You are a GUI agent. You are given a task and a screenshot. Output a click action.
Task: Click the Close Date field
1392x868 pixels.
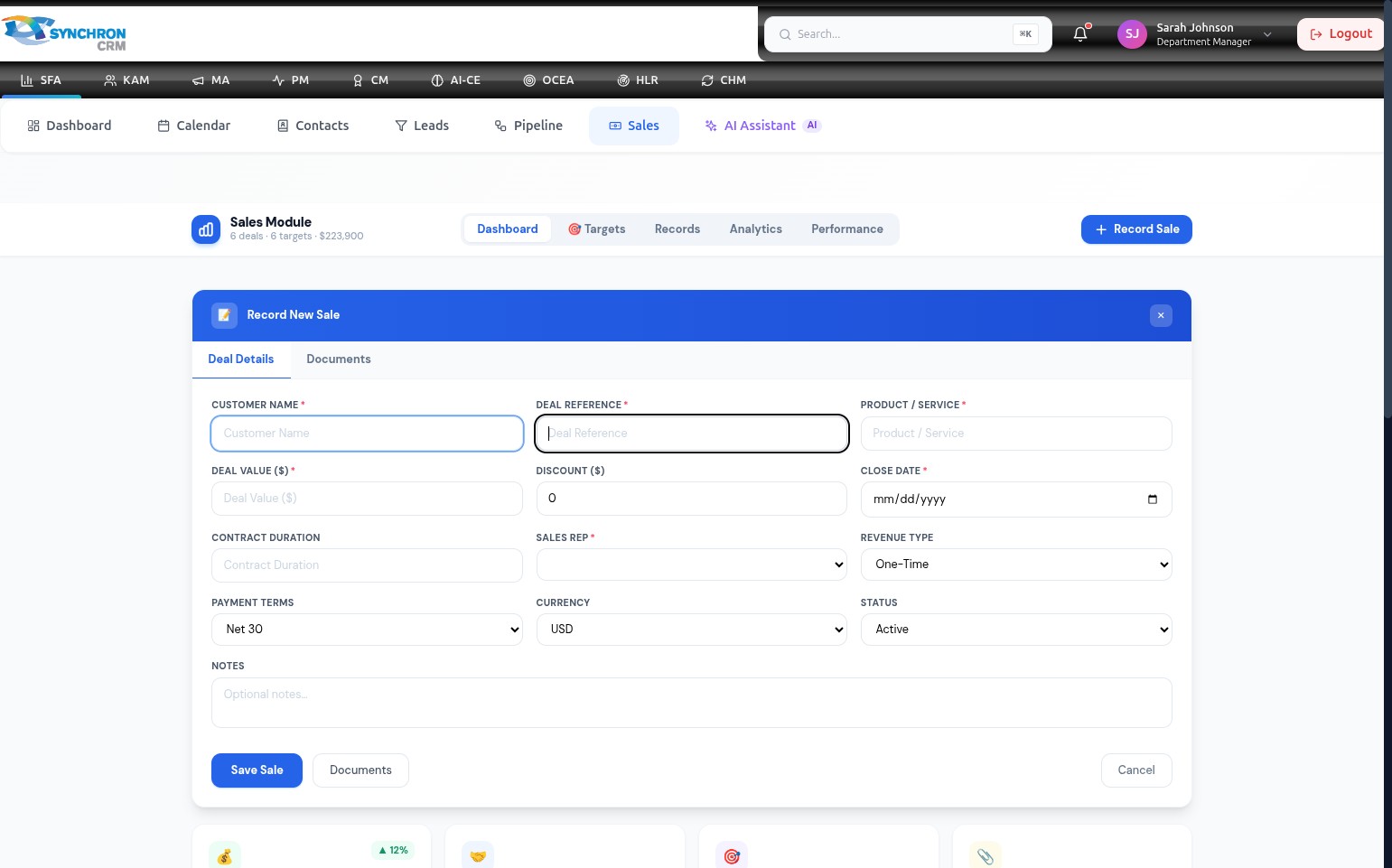(x=1016, y=499)
